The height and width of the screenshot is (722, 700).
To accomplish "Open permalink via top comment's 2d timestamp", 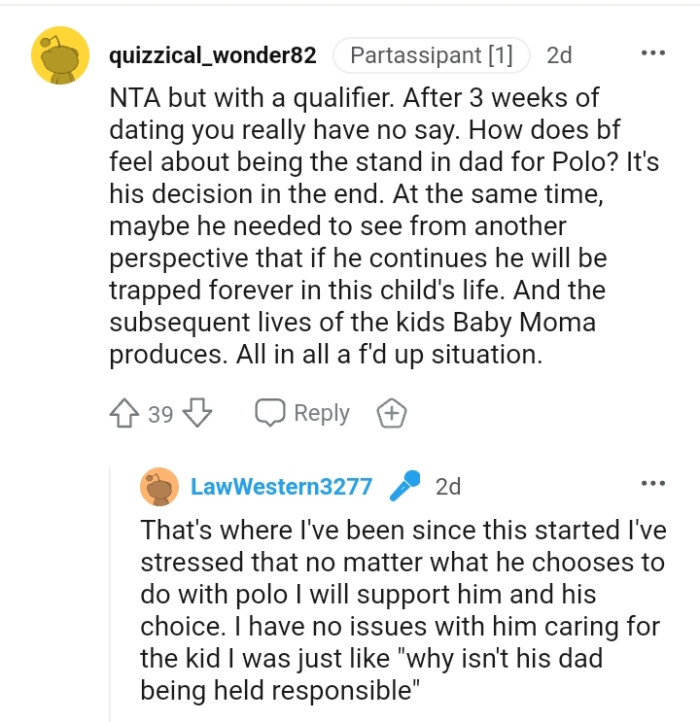I will 559,56.
